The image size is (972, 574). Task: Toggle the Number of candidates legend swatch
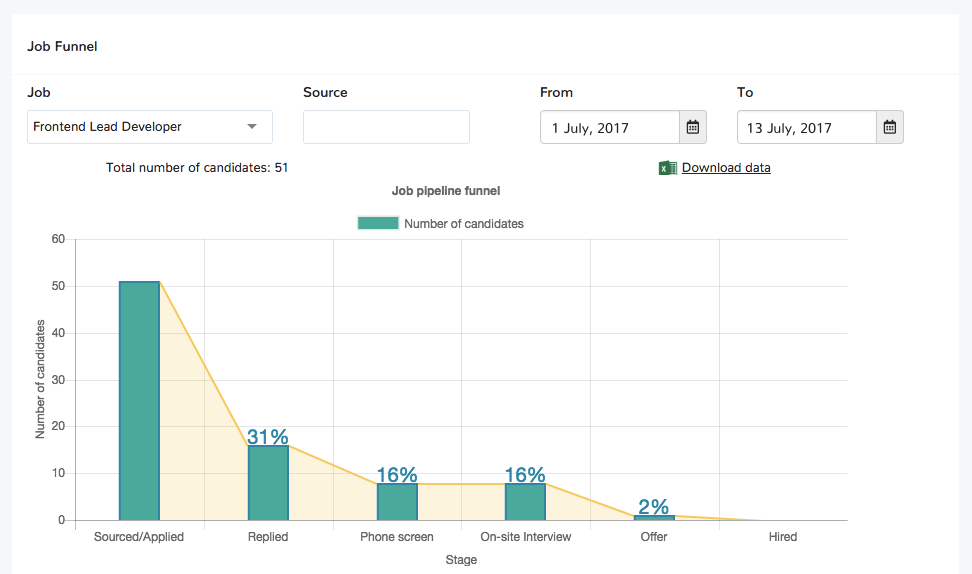(x=378, y=223)
